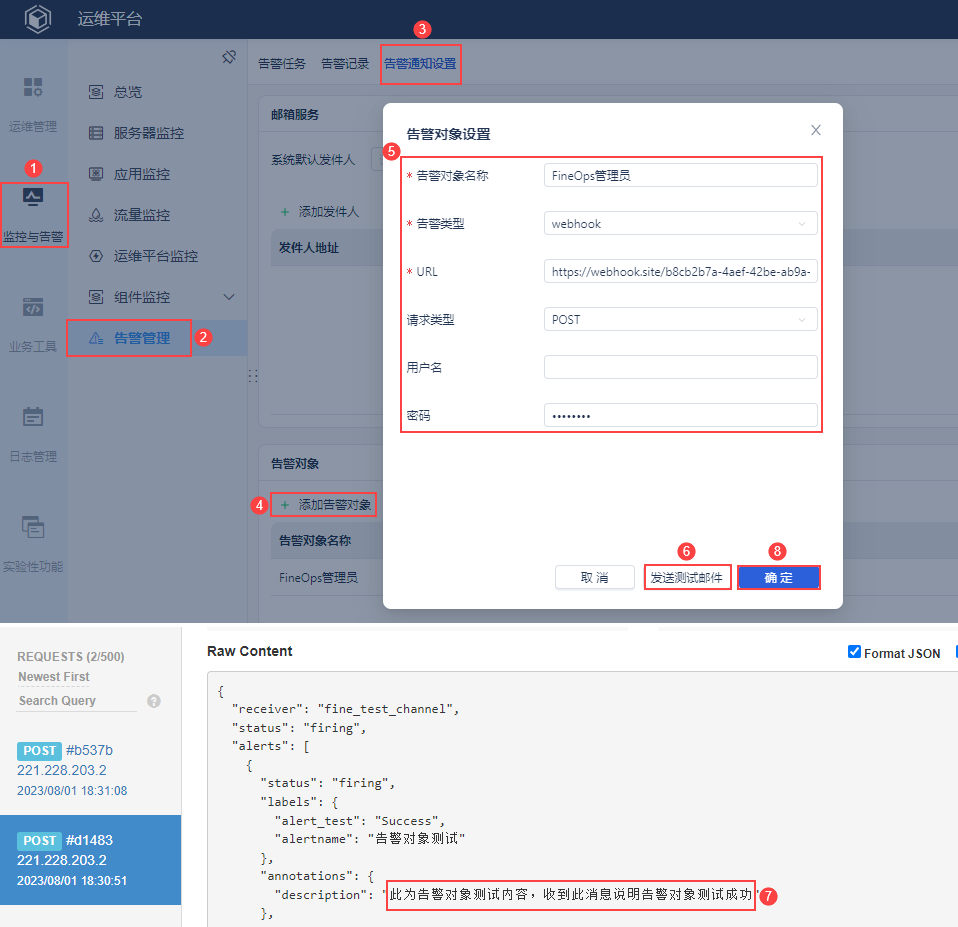Click the REQUESTS (2/500) heading
The height and width of the screenshot is (927, 958).
coord(71,656)
